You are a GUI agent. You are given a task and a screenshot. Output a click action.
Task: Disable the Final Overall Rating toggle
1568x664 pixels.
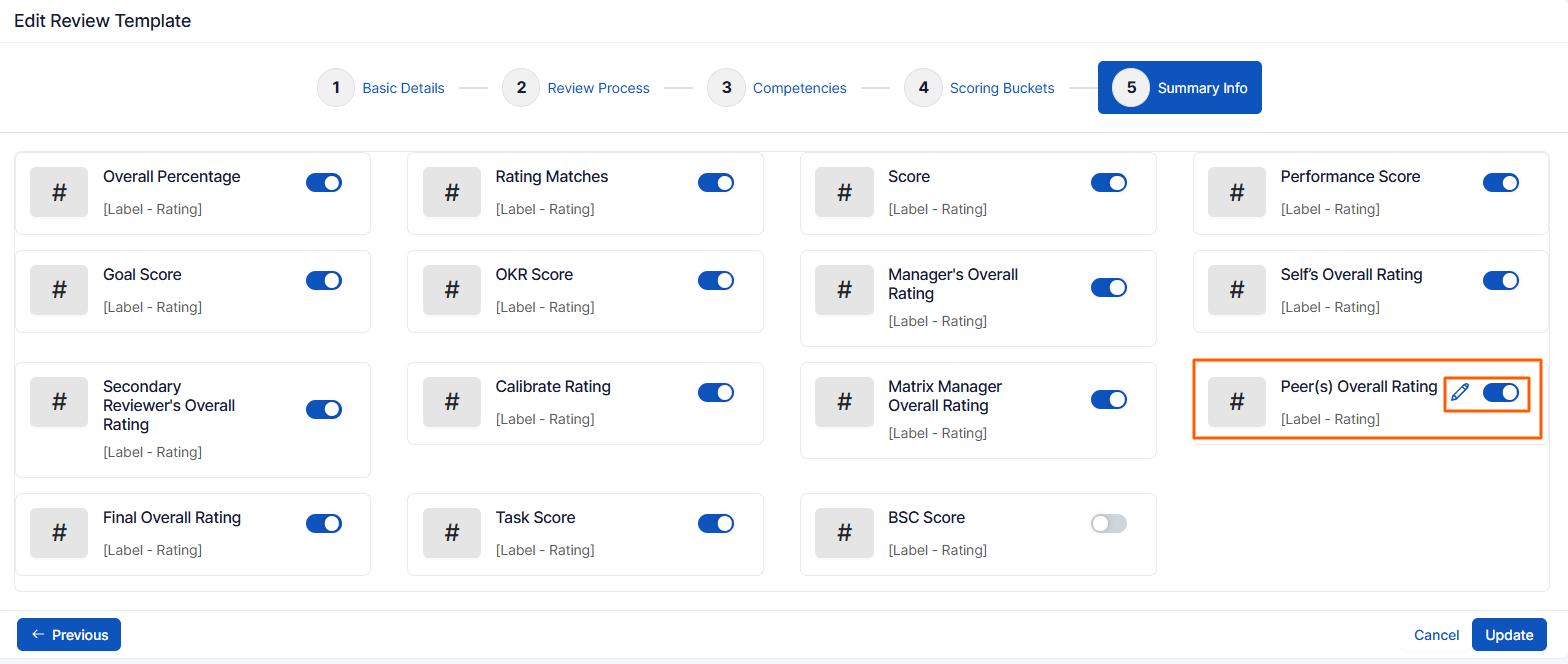[x=324, y=524]
